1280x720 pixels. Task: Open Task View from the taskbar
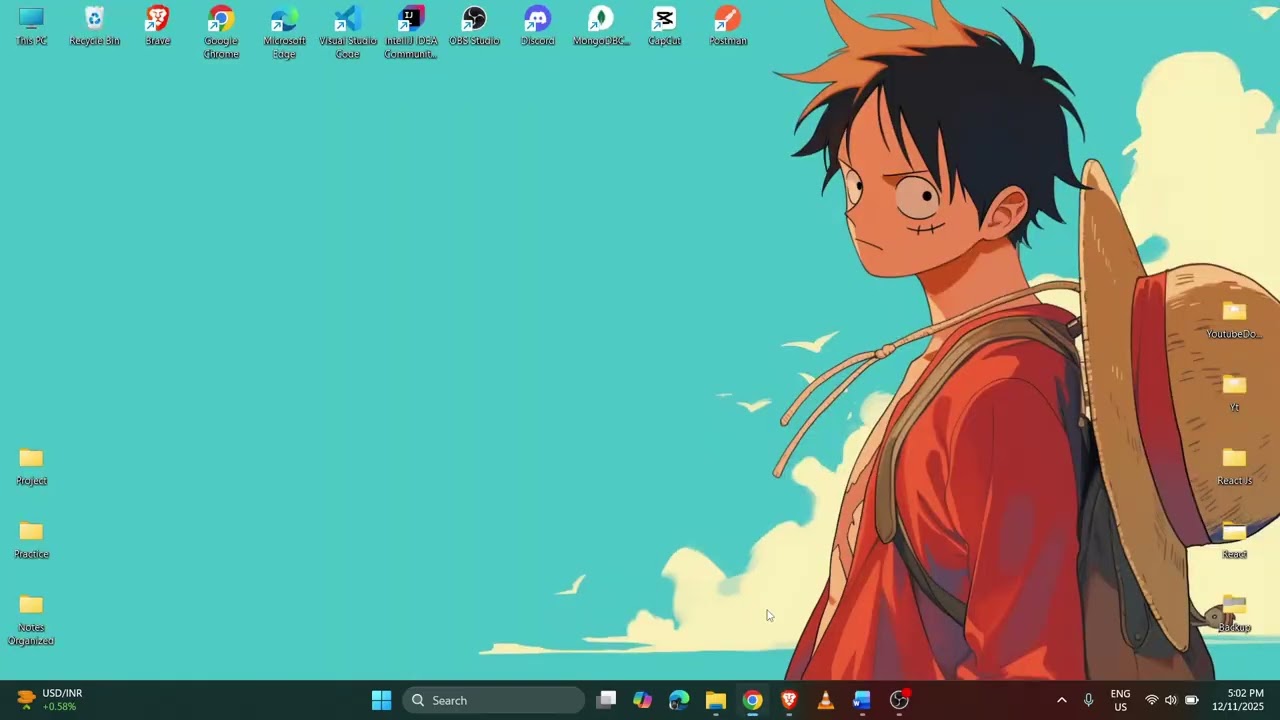click(x=606, y=700)
